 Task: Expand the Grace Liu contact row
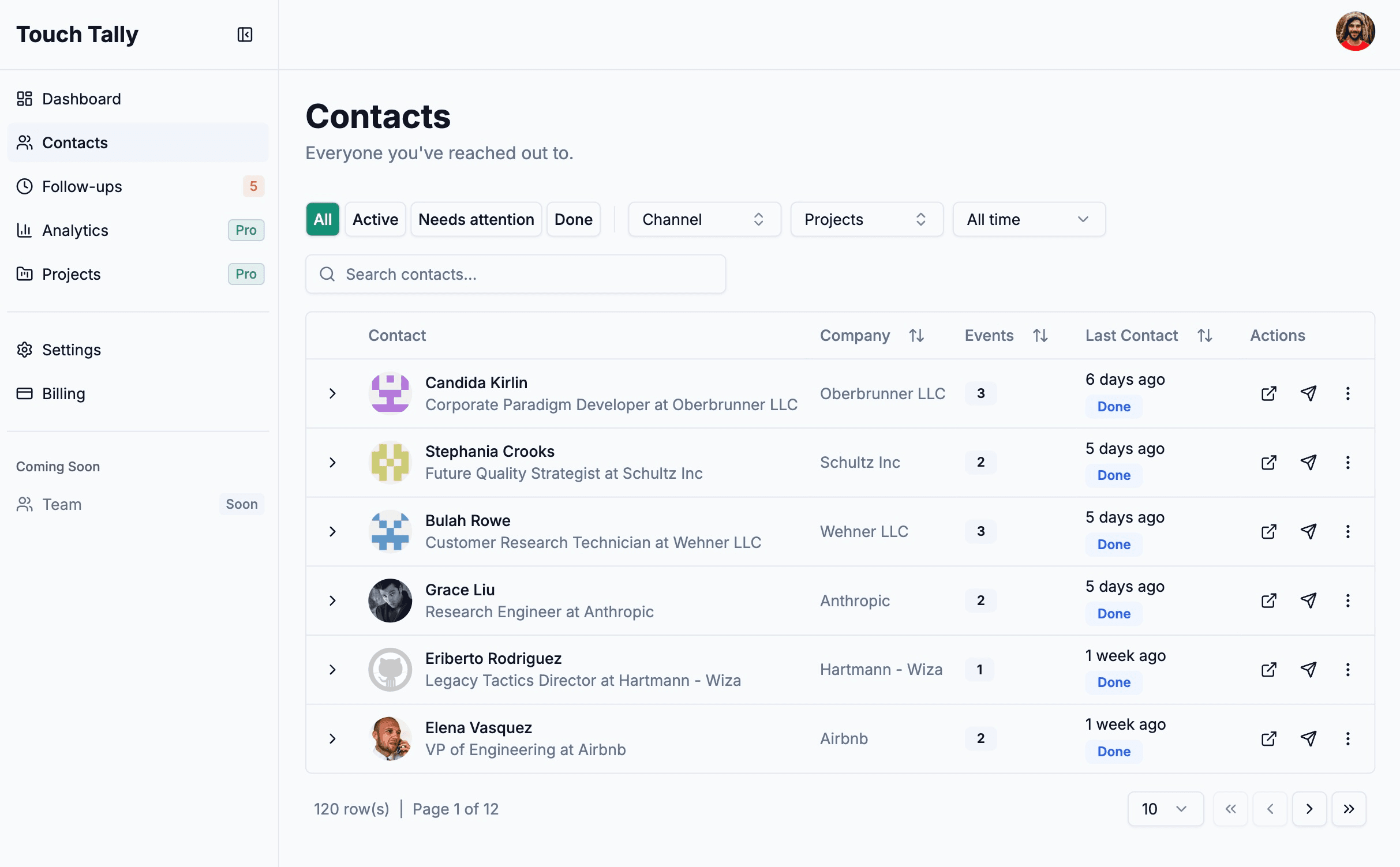tap(332, 600)
